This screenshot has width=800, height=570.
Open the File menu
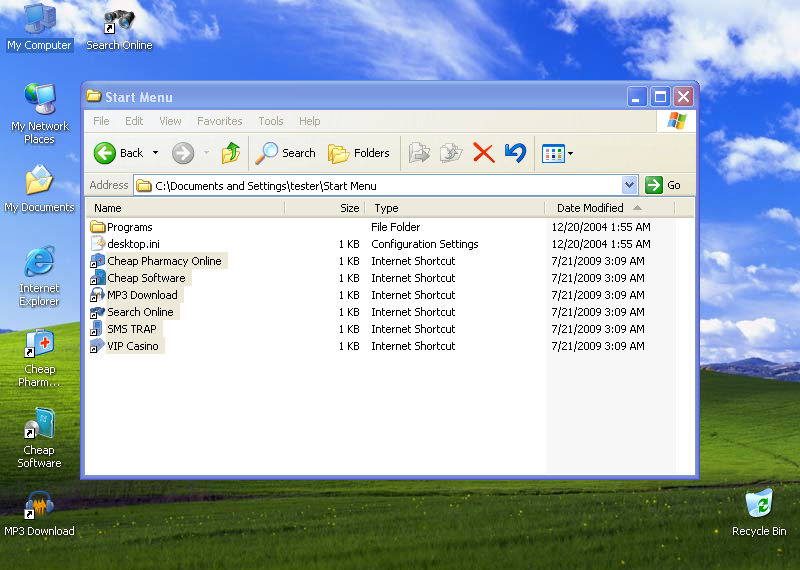[101, 121]
